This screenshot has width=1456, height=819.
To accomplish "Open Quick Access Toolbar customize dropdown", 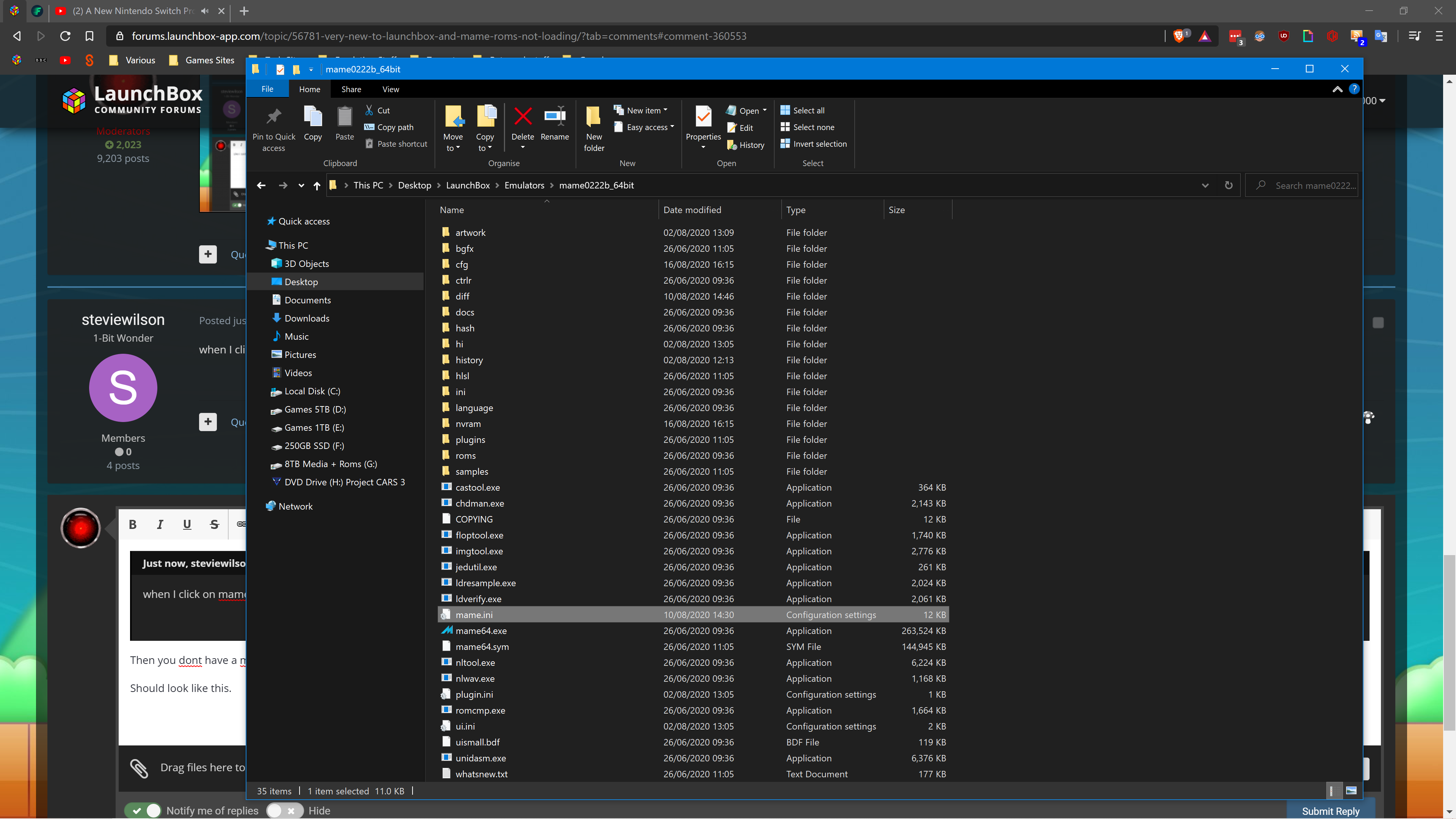I will coord(310,69).
